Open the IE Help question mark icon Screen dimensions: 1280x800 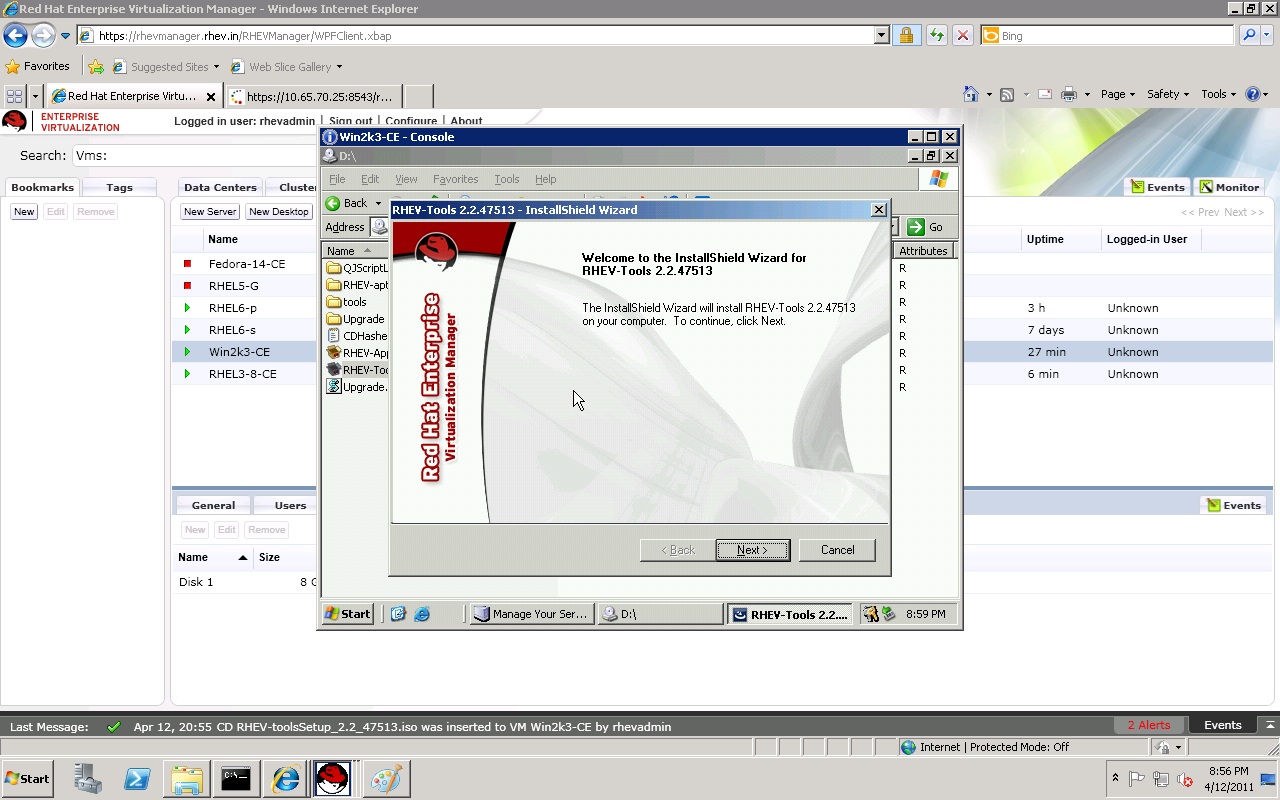(x=1253, y=94)
